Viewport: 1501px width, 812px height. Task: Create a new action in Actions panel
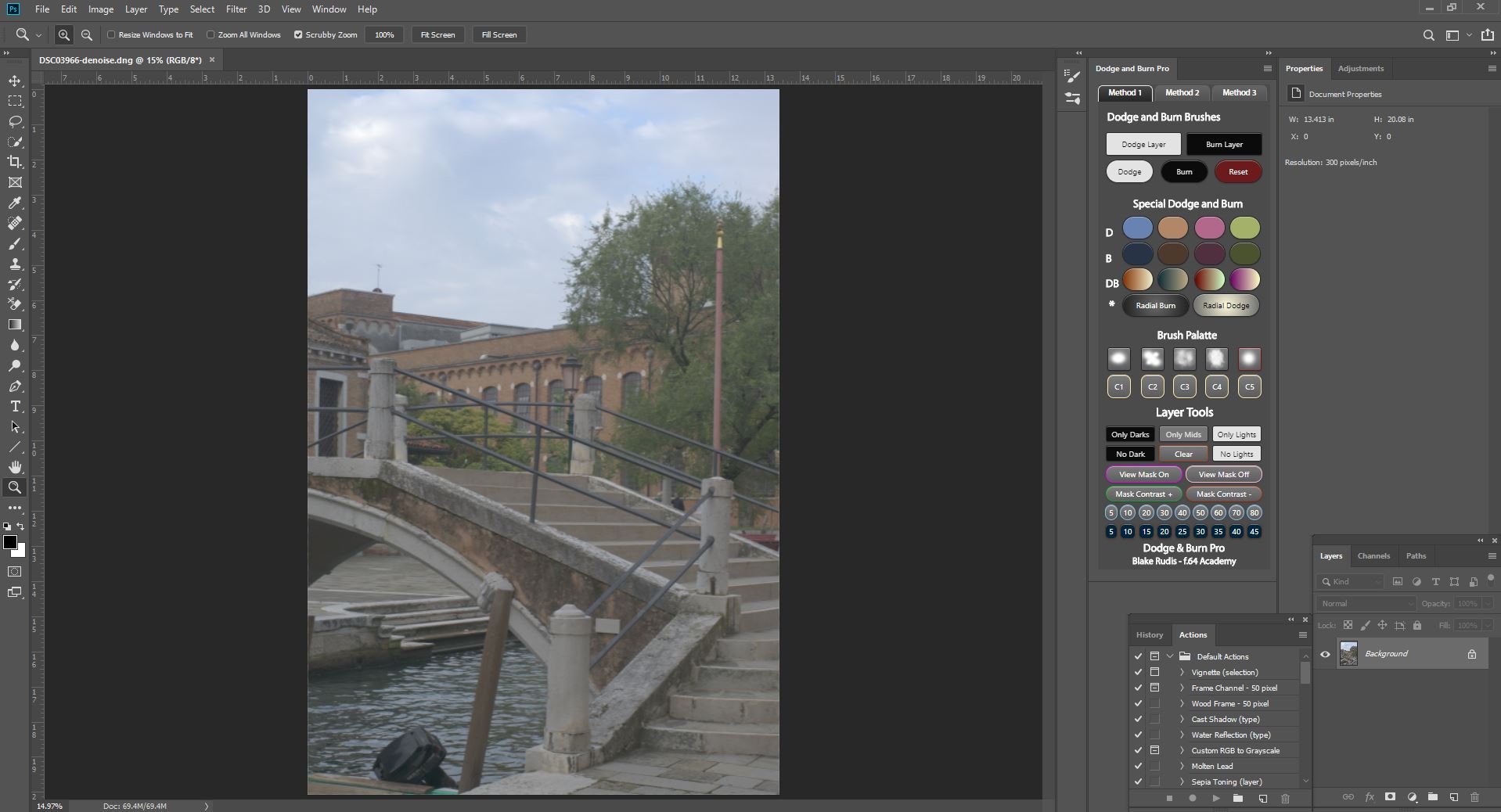1262,799
